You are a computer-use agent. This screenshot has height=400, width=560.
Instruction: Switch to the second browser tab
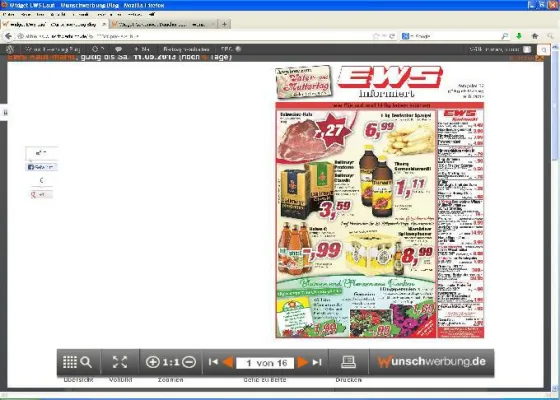[163, 24]
